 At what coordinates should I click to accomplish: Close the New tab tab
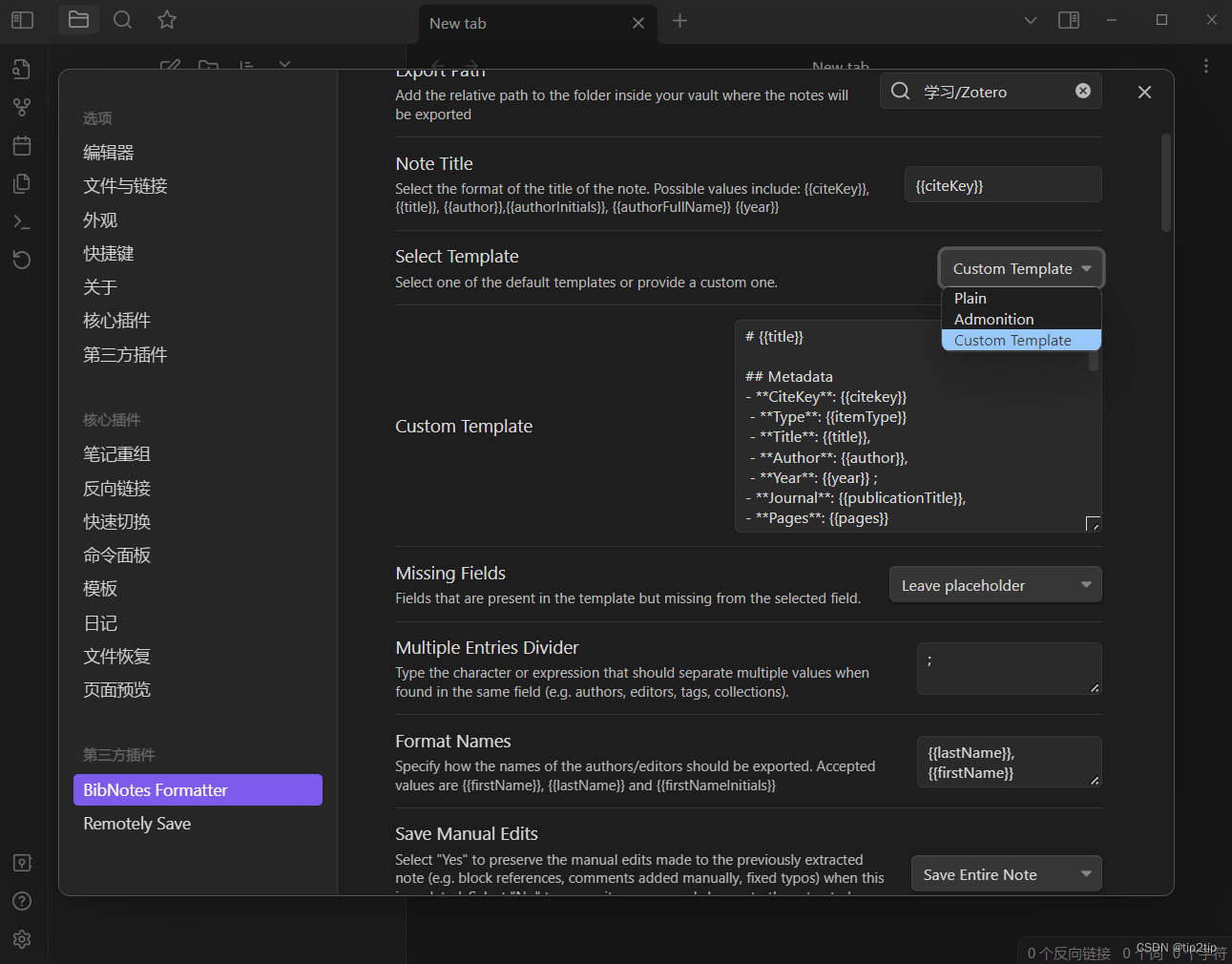[x=638, y=23]
